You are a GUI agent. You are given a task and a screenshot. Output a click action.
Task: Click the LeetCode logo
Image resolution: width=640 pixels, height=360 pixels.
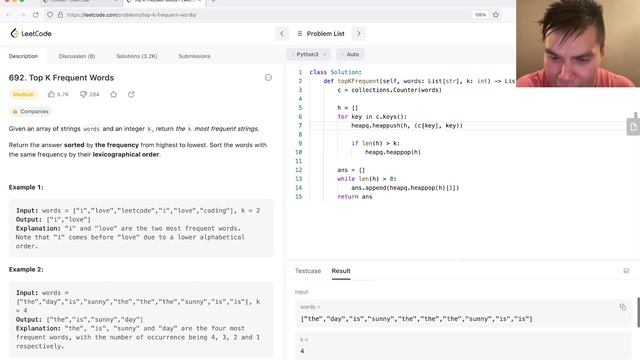(31, 33)
